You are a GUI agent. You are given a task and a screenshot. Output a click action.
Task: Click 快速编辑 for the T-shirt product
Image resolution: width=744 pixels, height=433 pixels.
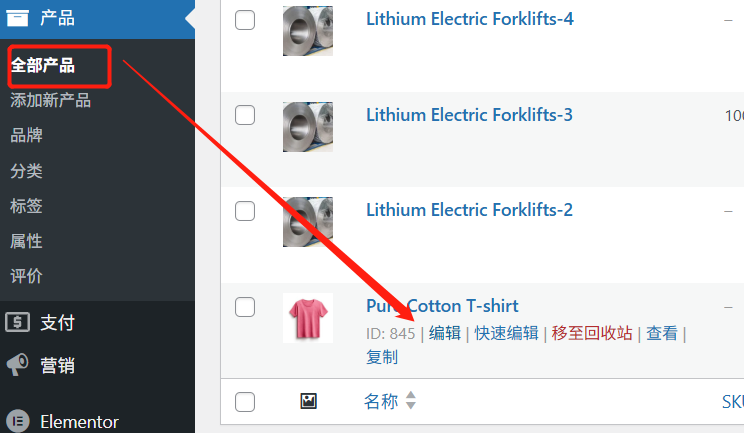coord(506,334)
